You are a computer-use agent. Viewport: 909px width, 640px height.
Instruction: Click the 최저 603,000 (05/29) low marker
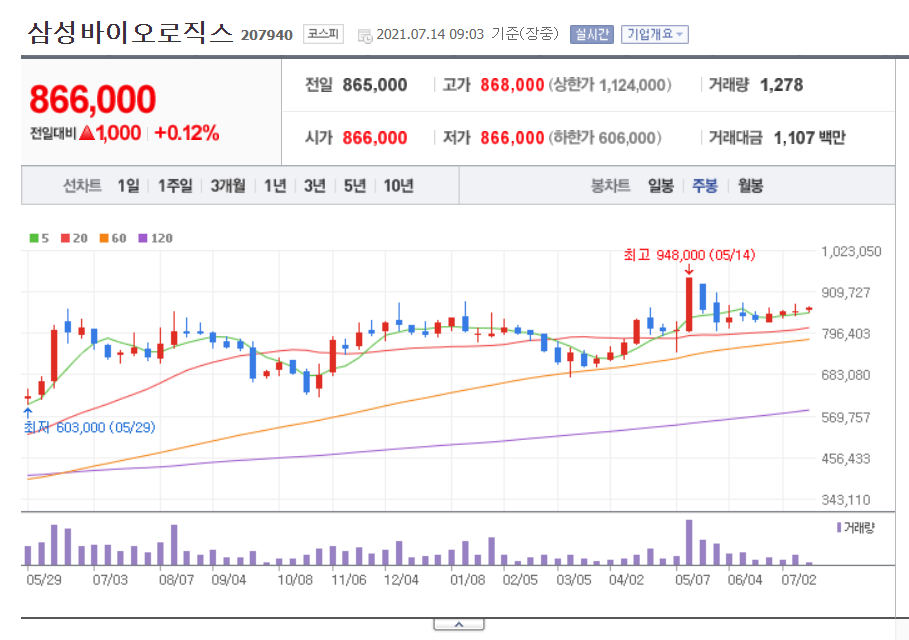click(89, 428)
